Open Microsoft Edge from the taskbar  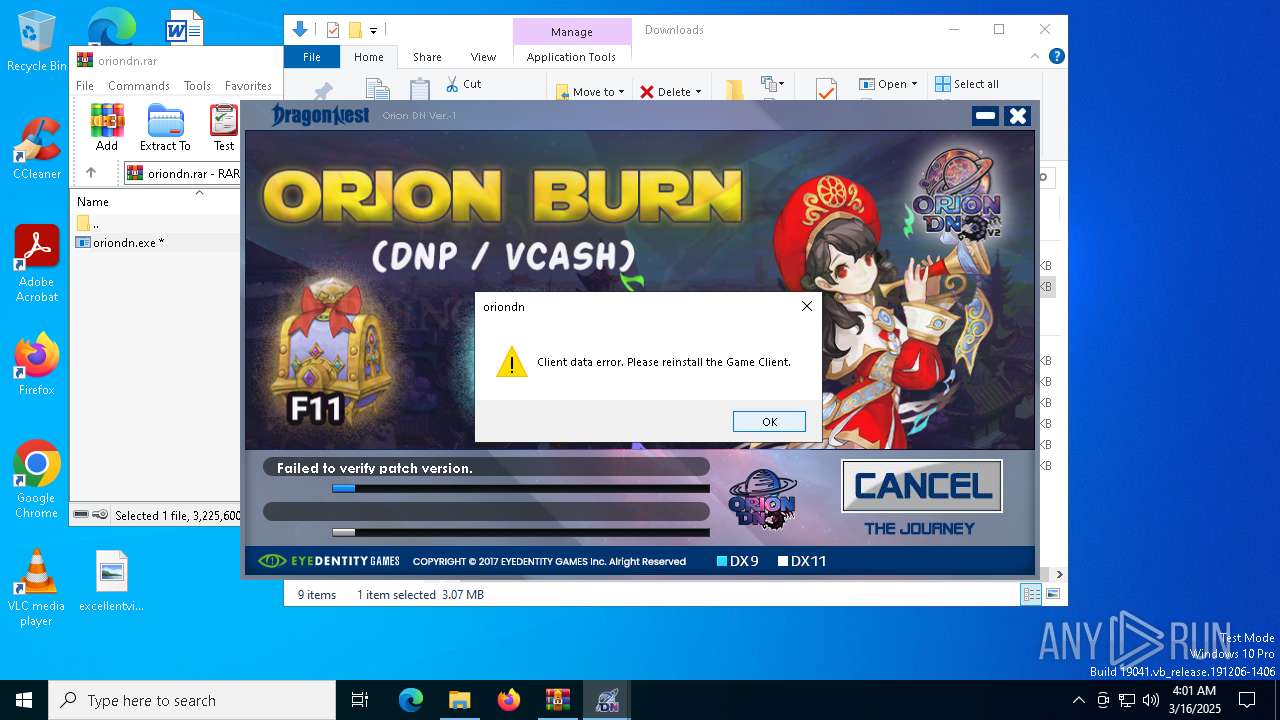coord(411,700)
